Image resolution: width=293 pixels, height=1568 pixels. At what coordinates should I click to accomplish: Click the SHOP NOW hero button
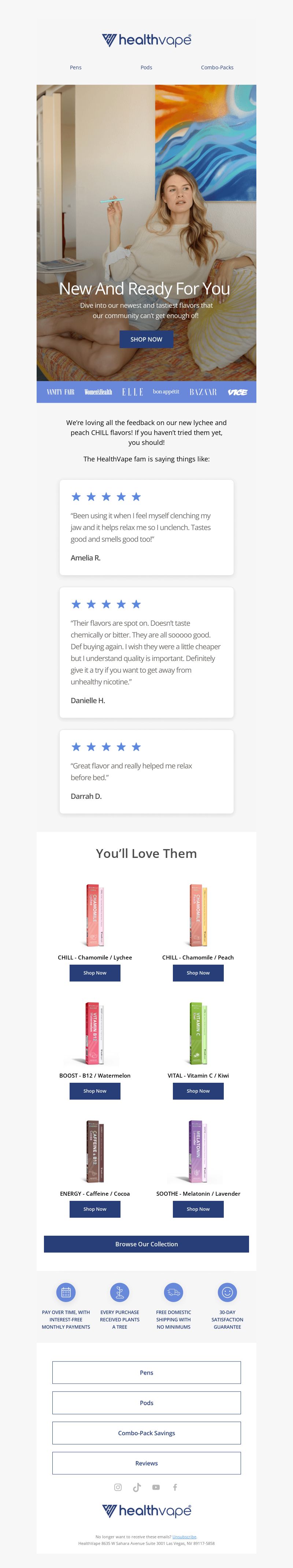click(x=146, y=339)
